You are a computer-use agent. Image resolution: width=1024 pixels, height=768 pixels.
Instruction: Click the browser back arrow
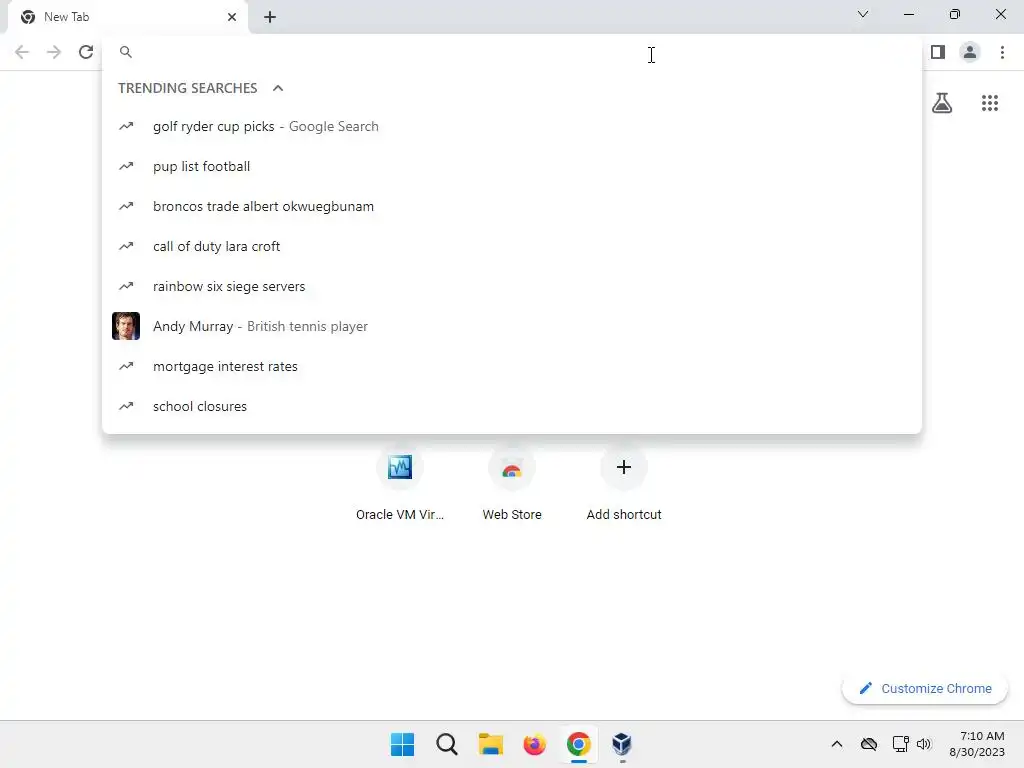(22, 52)
